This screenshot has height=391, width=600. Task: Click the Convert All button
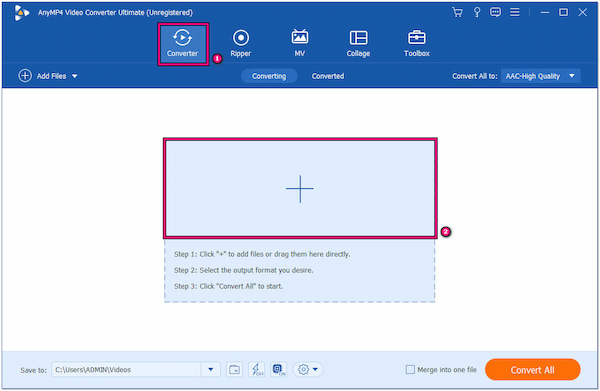tap(532, 370)
